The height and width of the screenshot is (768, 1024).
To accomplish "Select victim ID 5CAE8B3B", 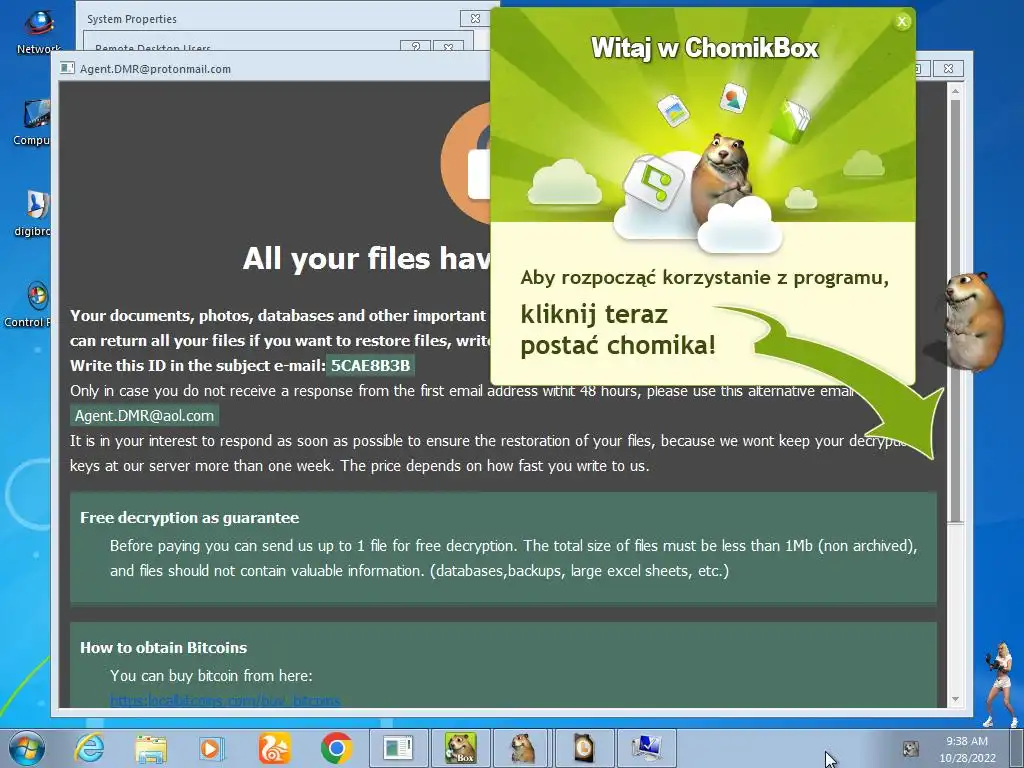I will pos(370,366).
